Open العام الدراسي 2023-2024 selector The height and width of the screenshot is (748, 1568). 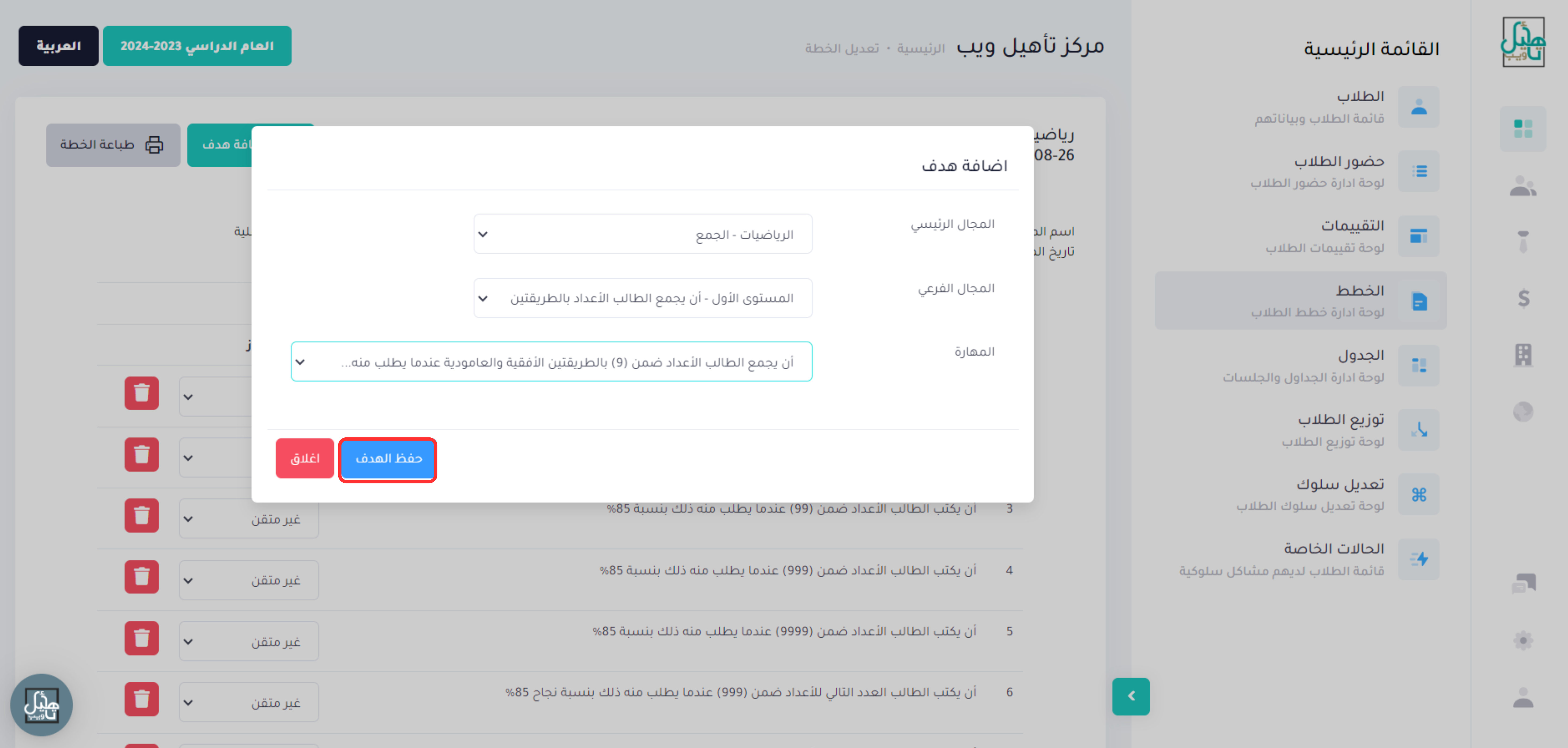tap(197, 46)
